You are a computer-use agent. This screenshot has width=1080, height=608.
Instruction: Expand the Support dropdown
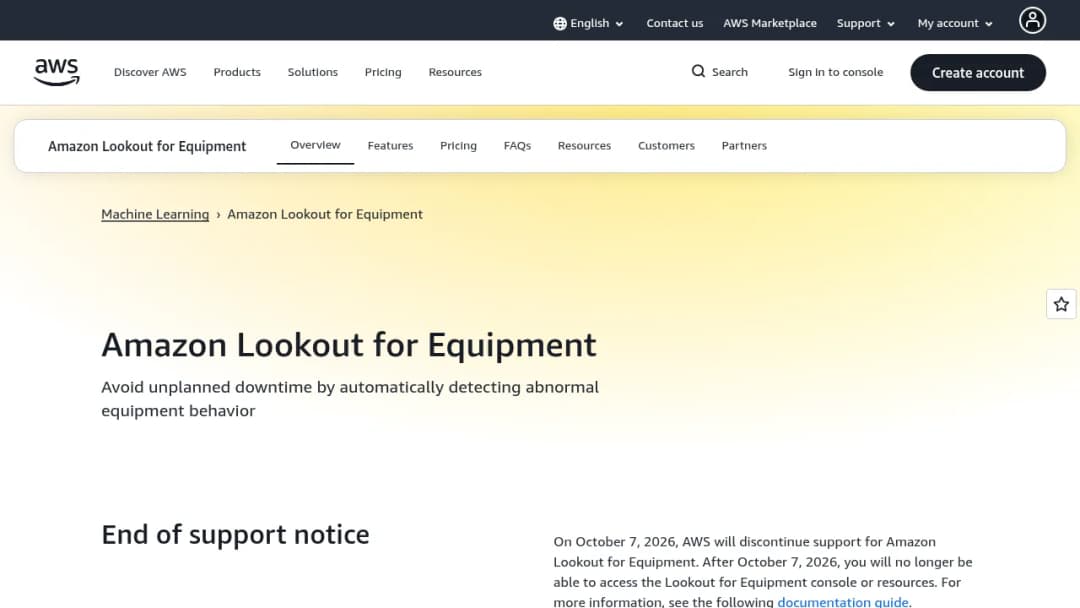point(865,23)
